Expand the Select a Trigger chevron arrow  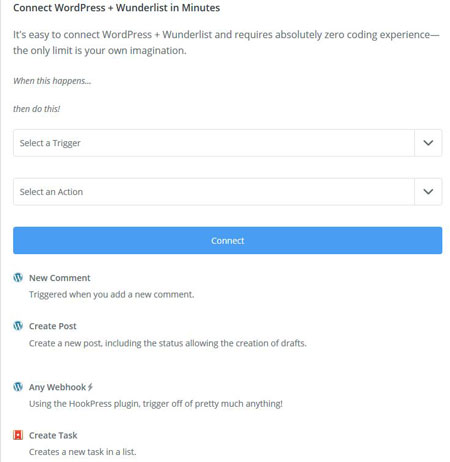coord(428,143)
